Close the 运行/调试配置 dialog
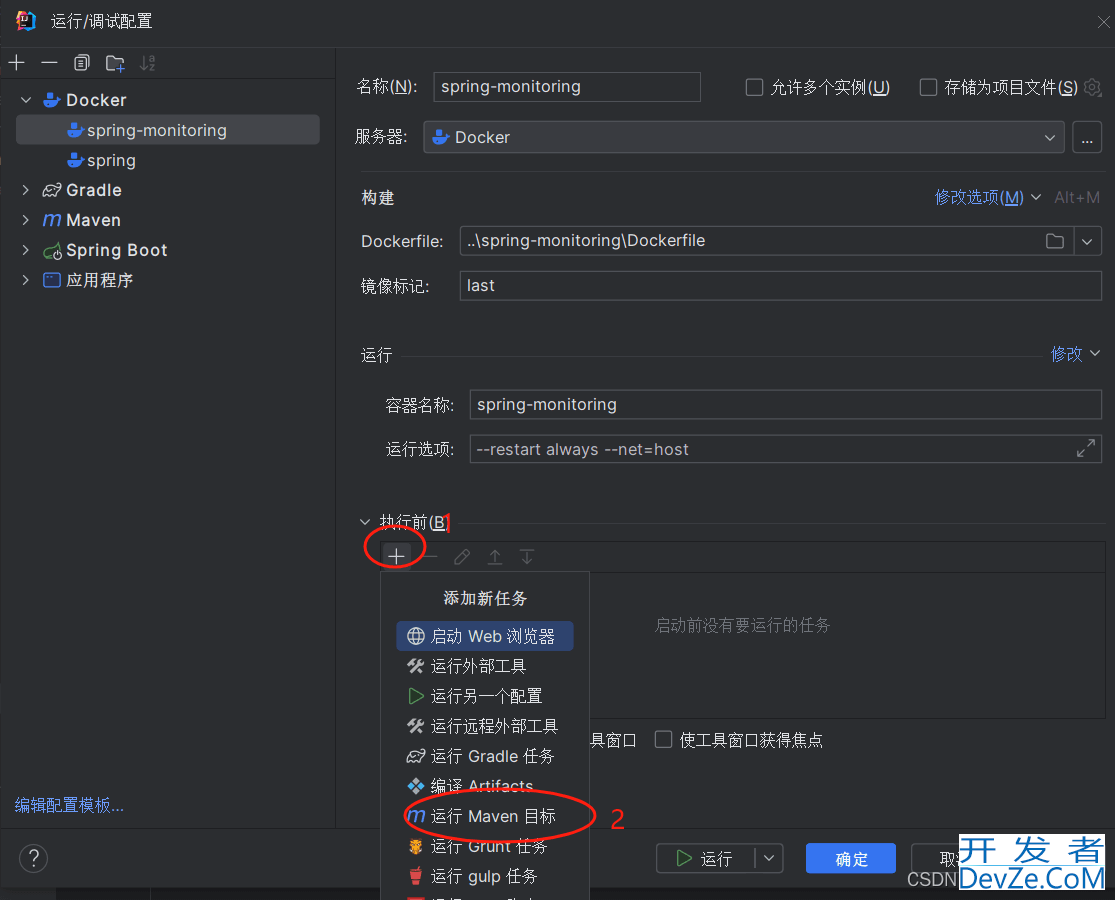The width and height of the screenshot is (1115, 900). 1103,22
